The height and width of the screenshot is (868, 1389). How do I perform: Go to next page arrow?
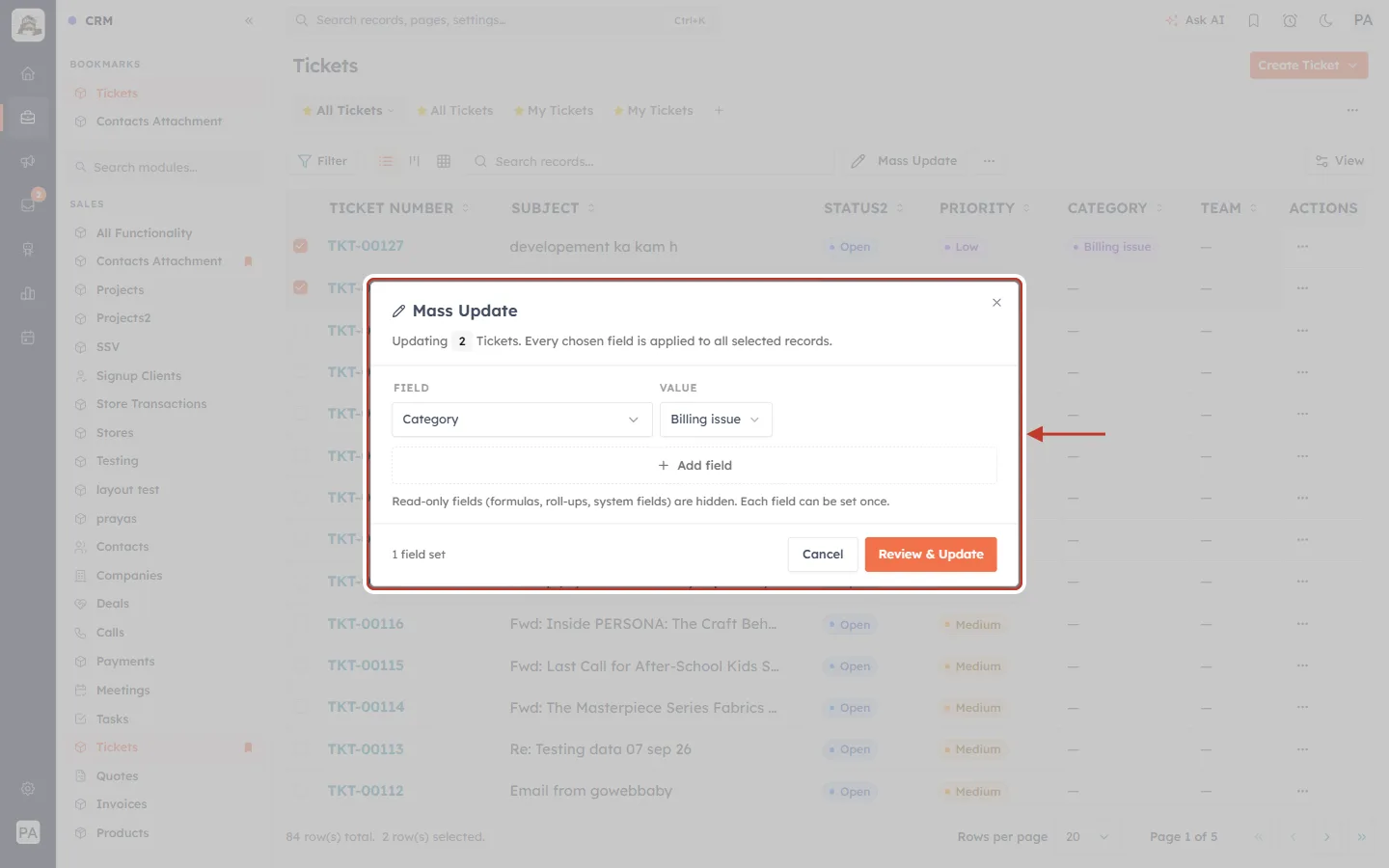coord(1327,837)
